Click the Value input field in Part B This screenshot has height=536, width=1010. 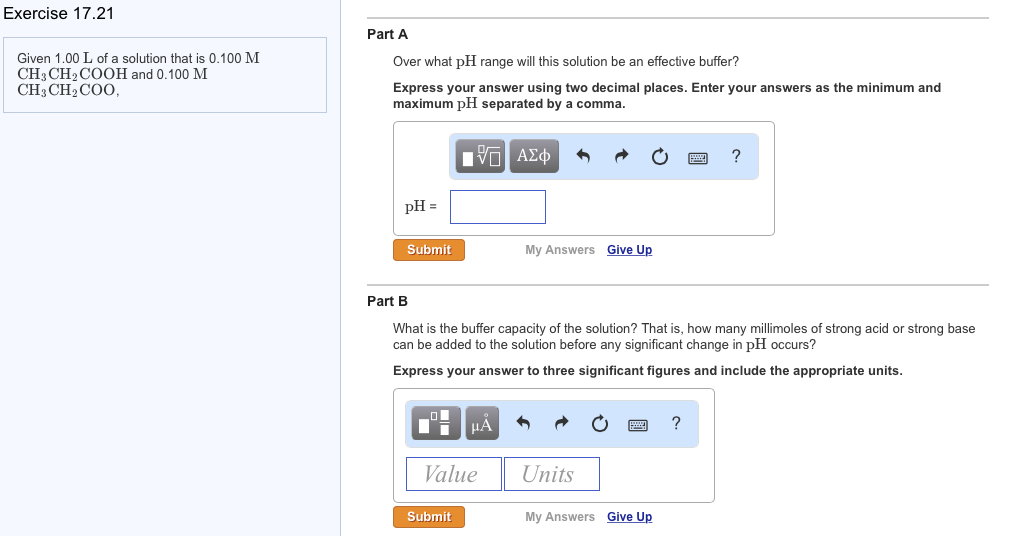453,474
